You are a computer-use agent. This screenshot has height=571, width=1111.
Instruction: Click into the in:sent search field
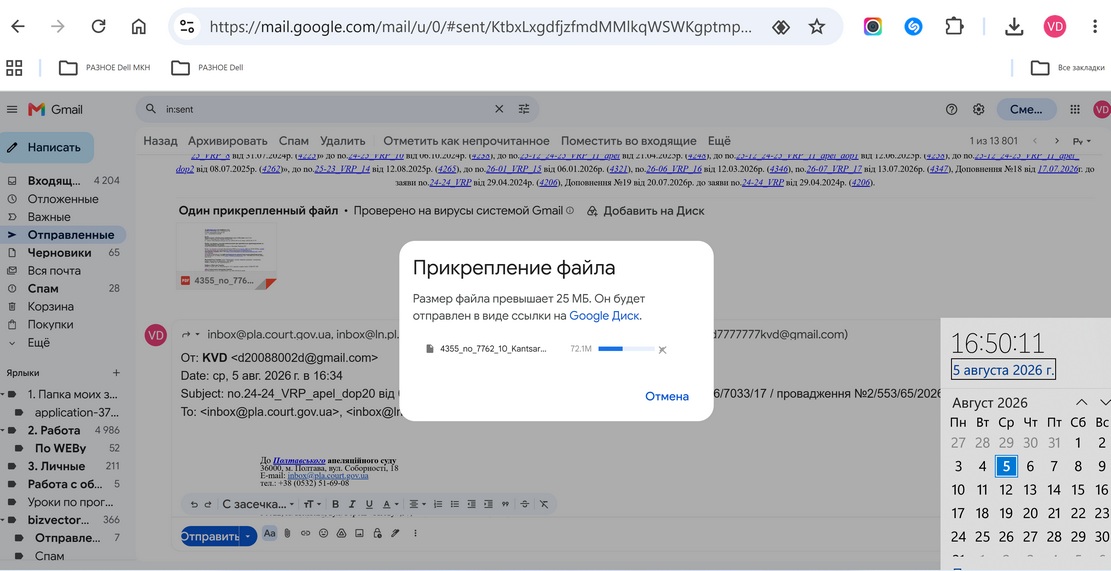326,109
